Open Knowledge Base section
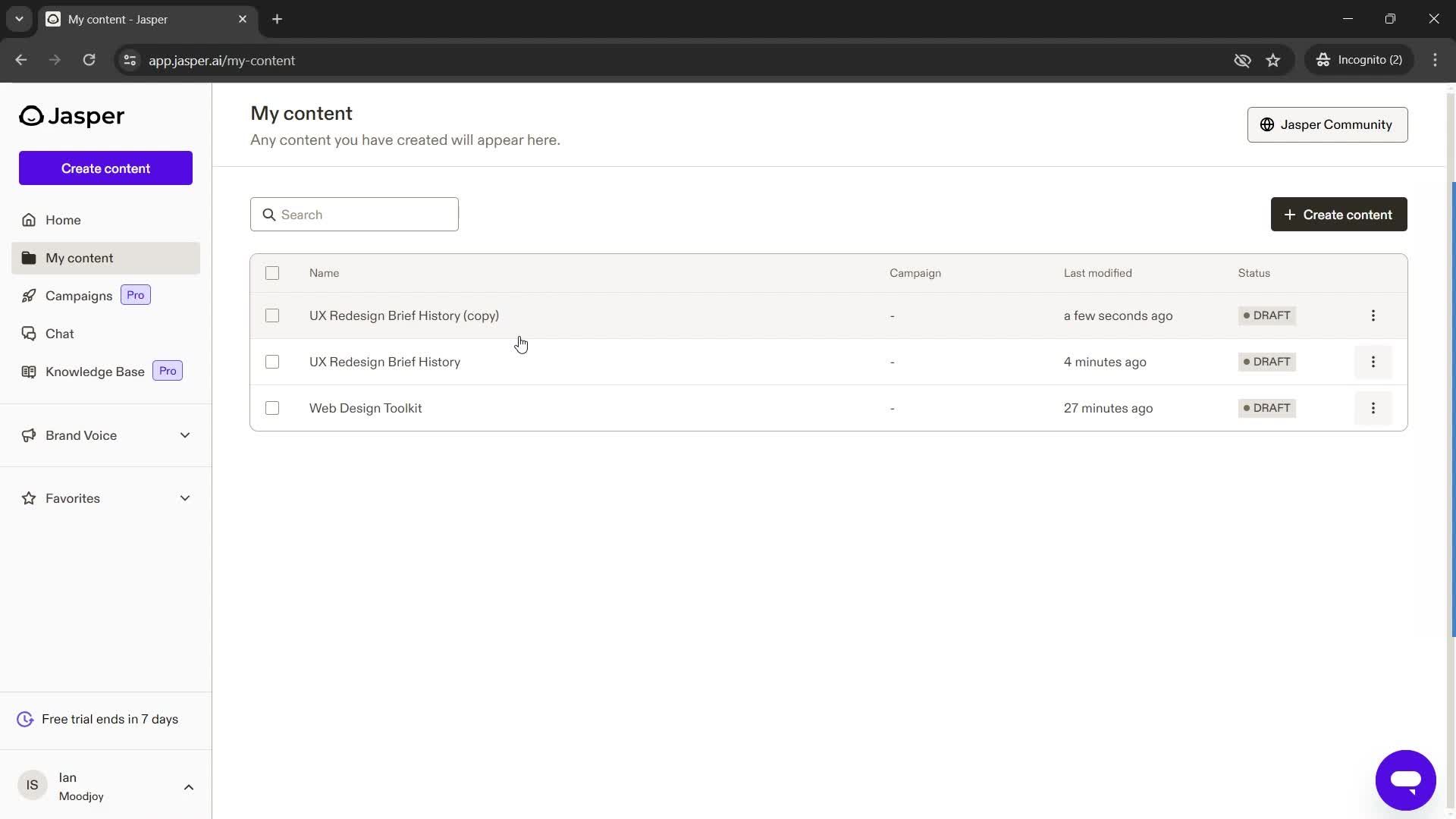 click(95, 371)
